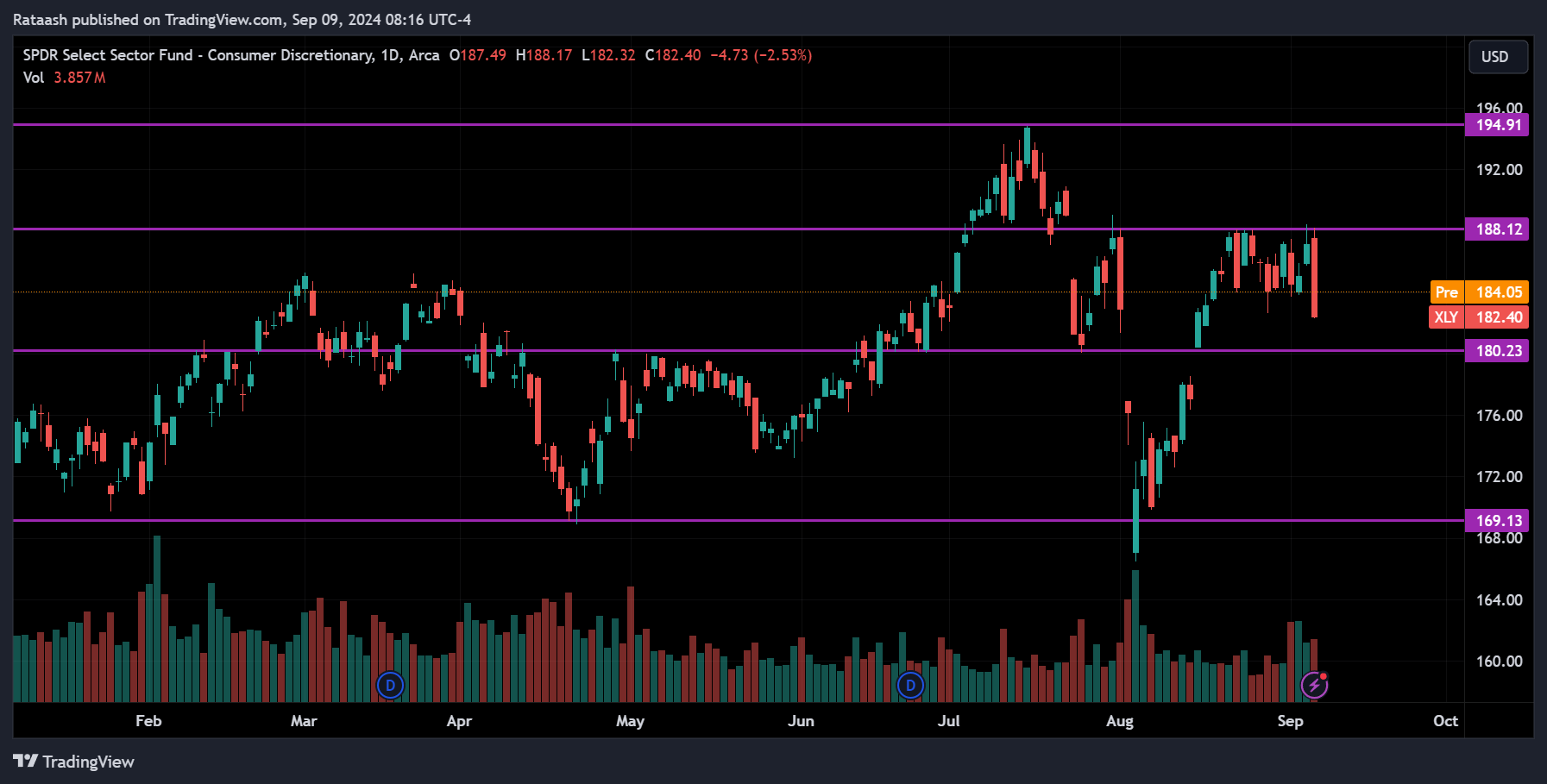Click the TradingView logo
The image size is (1547, 784).
coord(74,762)
